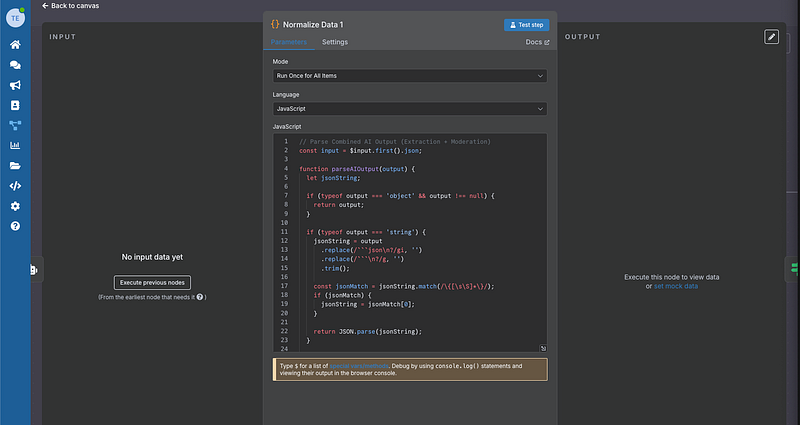Expand the Language dropdown set to JavaScript

point(410,108)
